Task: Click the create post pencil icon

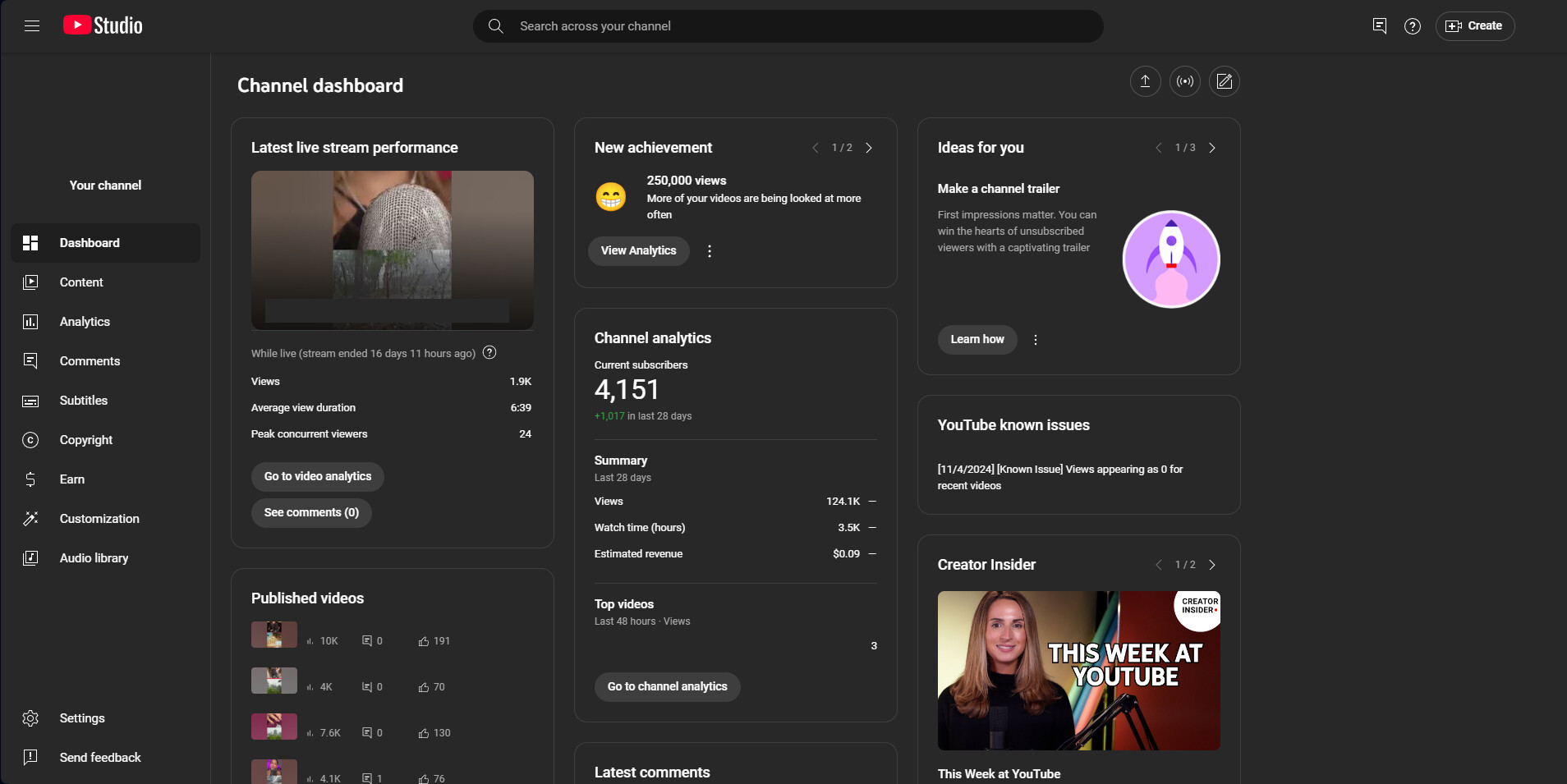Action: click(1224, 81)
